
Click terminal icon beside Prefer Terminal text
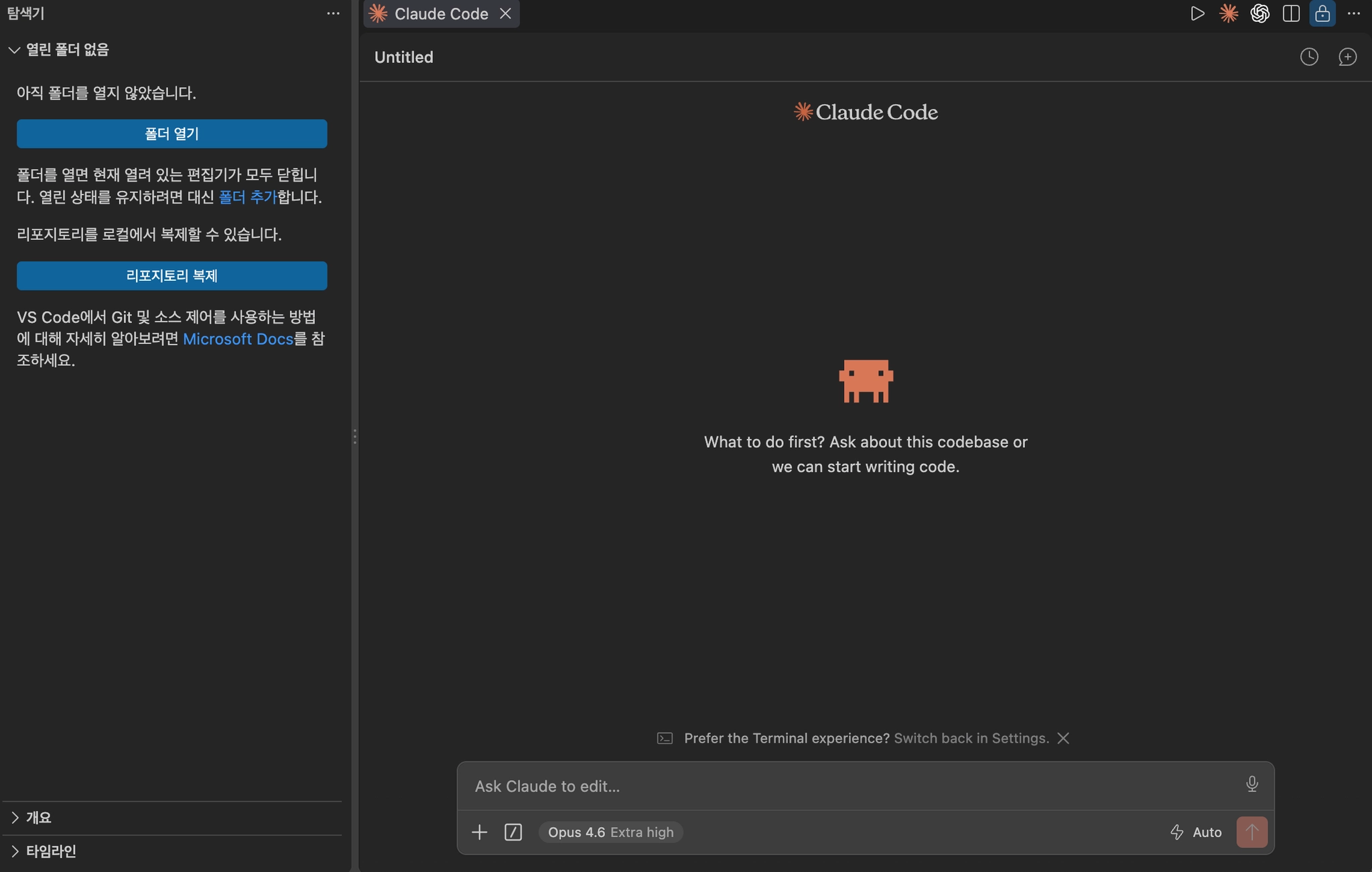click(665, 738)
